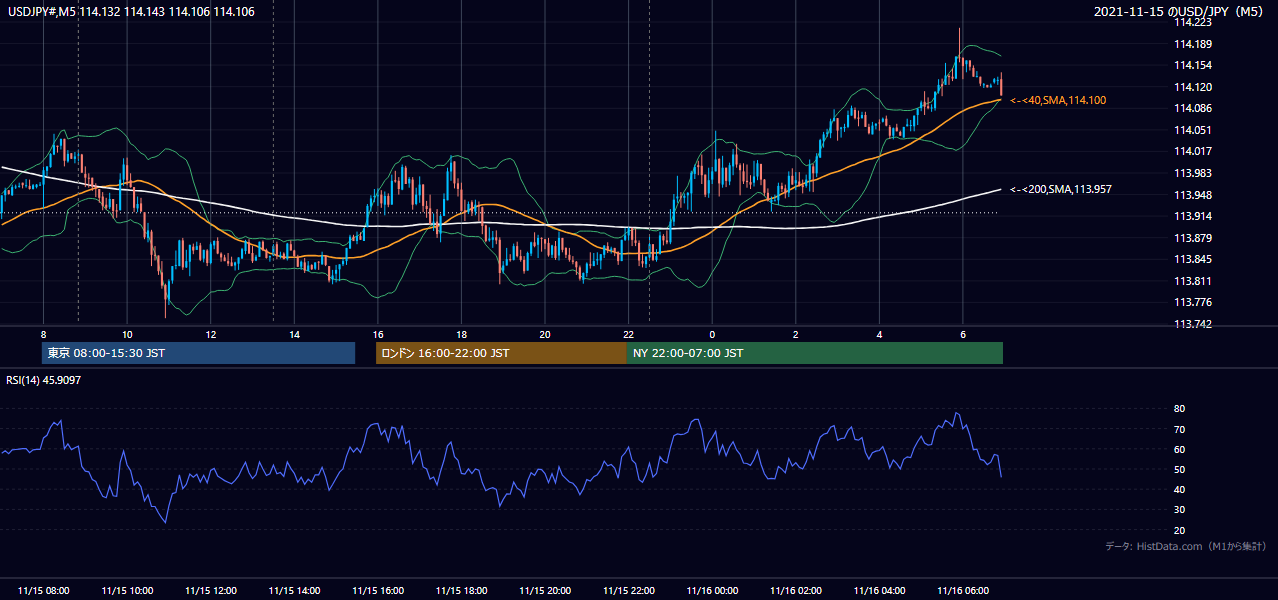
Task: Click the RSI(14) 45.9097 indicator label
Action: tap(43, 379)
